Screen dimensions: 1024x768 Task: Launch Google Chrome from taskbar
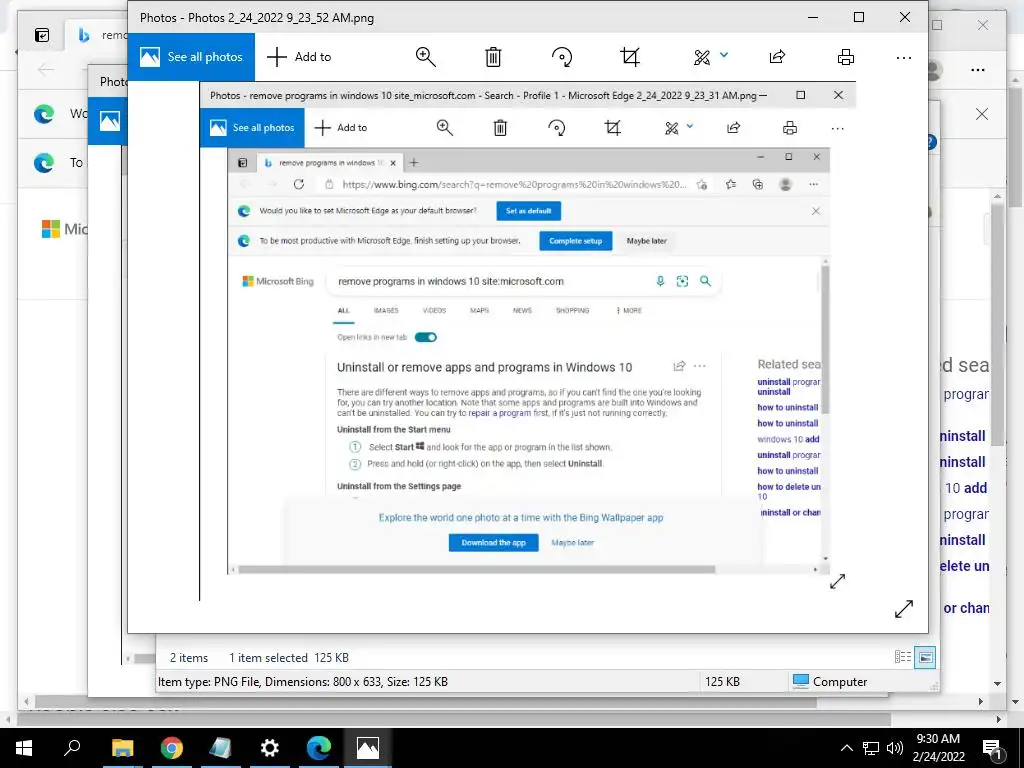(x=172, y=748)
